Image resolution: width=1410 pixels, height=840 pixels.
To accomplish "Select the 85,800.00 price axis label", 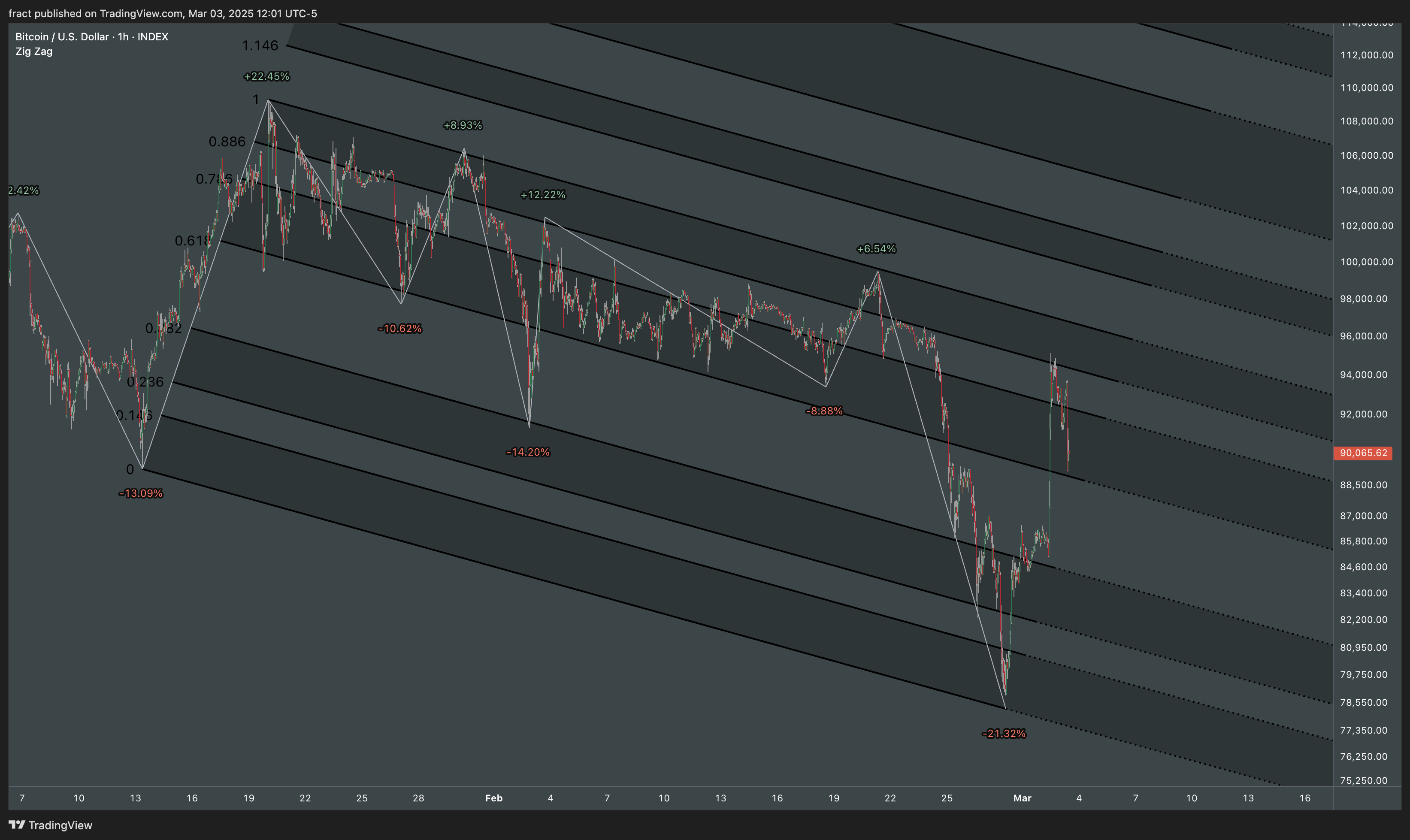I will coord(1364,541).
